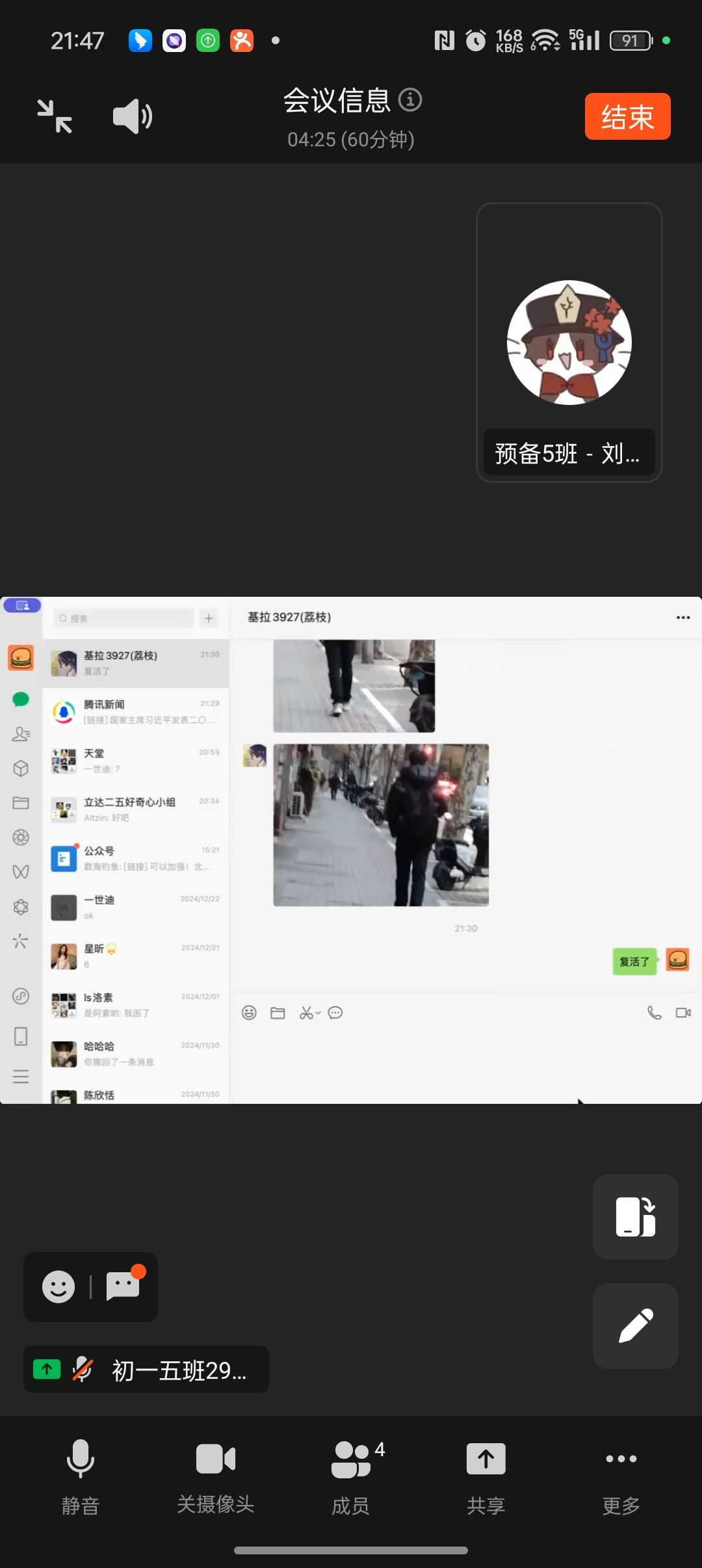702x1568 pixels.
Task: Open meeting info details icon
Action: 410,100
